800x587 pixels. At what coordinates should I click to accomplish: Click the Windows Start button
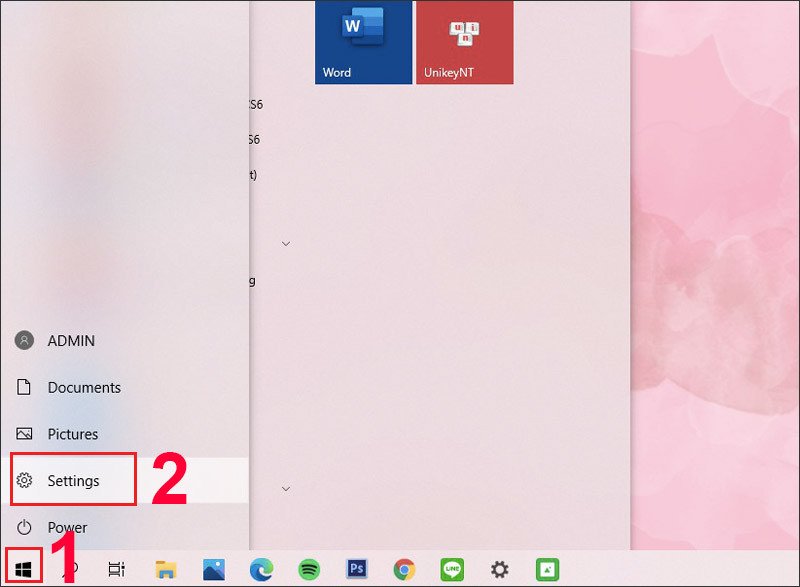point(22,570)
